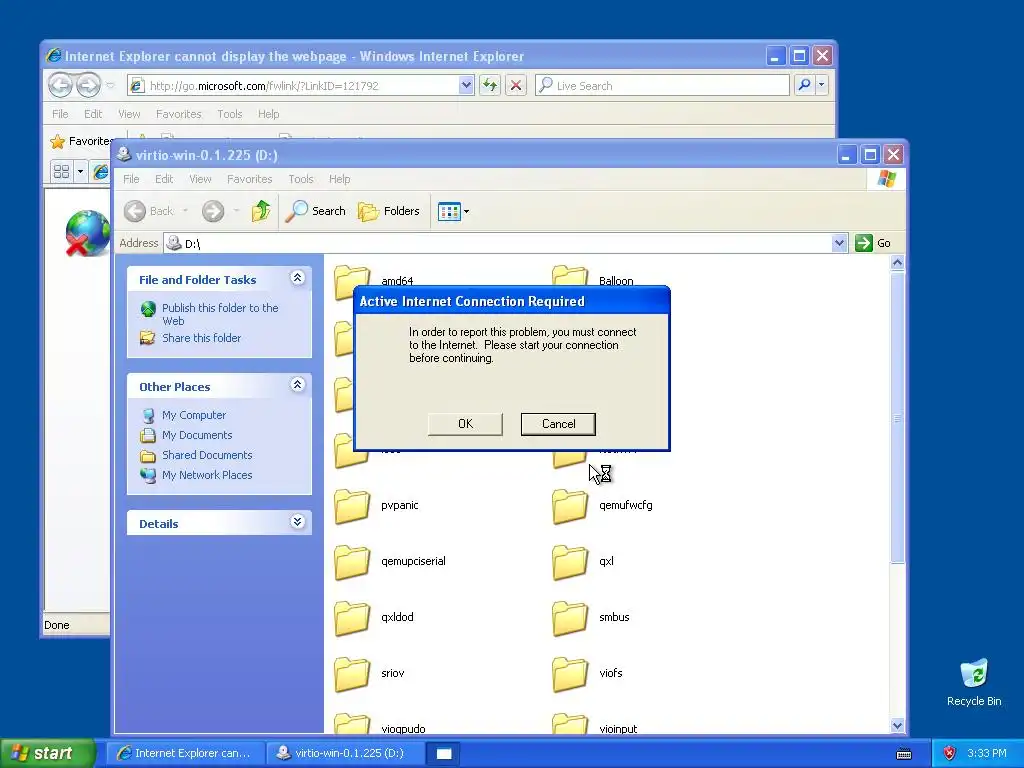Open IE address bar dropdown arrow
1024x768 pixels.
(x=466, y=85)
